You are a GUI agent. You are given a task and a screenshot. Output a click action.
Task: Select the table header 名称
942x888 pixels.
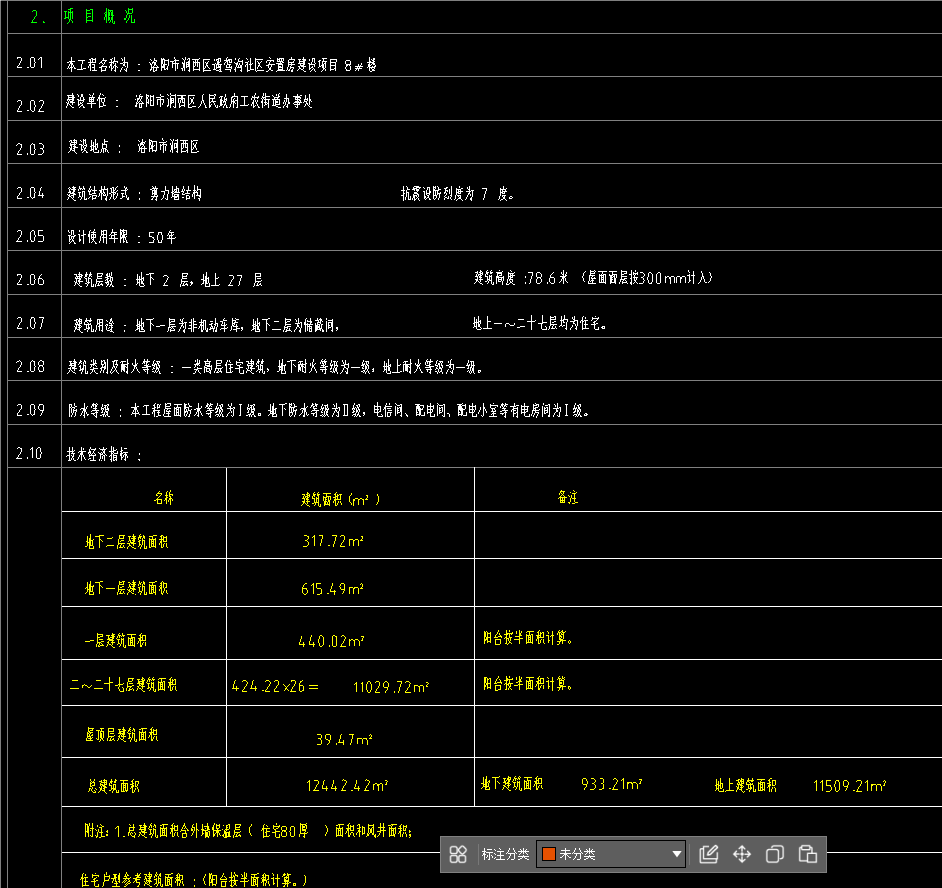click(x=163, y=497)
